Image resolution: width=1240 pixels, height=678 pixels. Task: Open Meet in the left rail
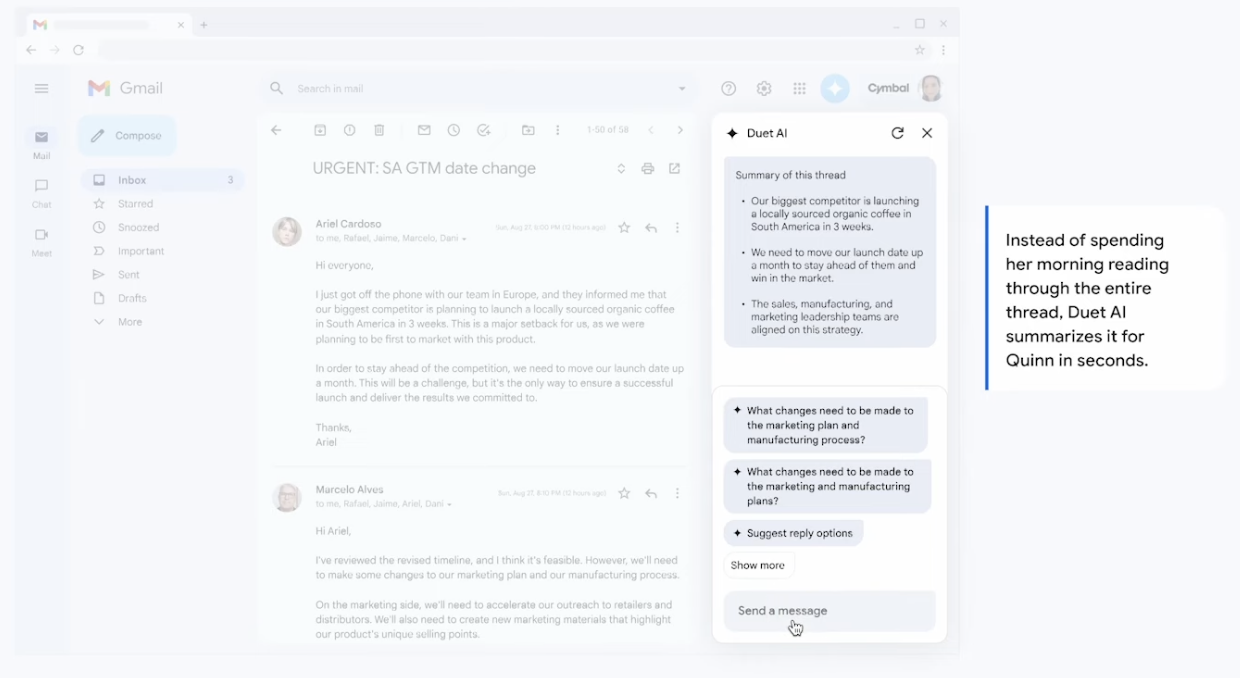[x=41, y=242]
